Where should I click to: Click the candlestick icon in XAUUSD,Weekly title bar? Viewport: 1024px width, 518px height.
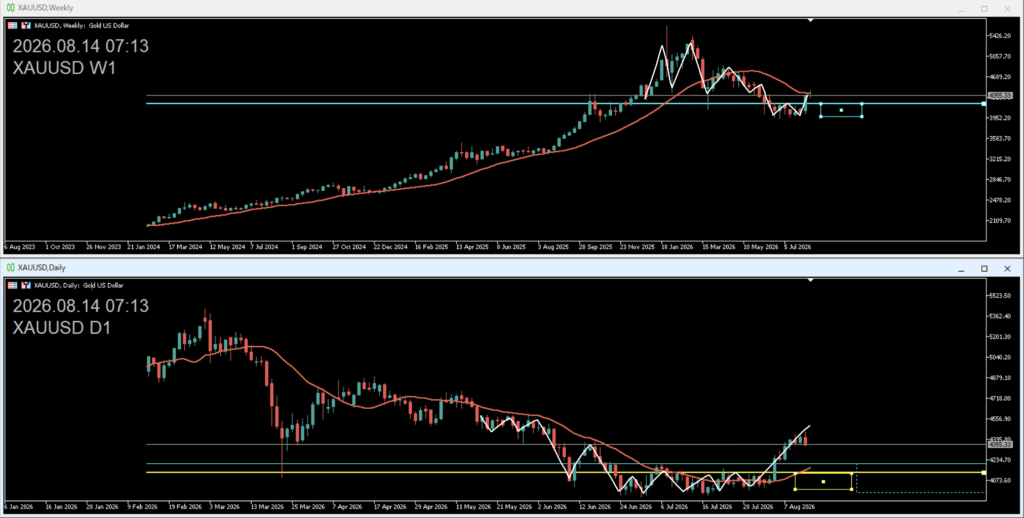(x=10, y=8)
